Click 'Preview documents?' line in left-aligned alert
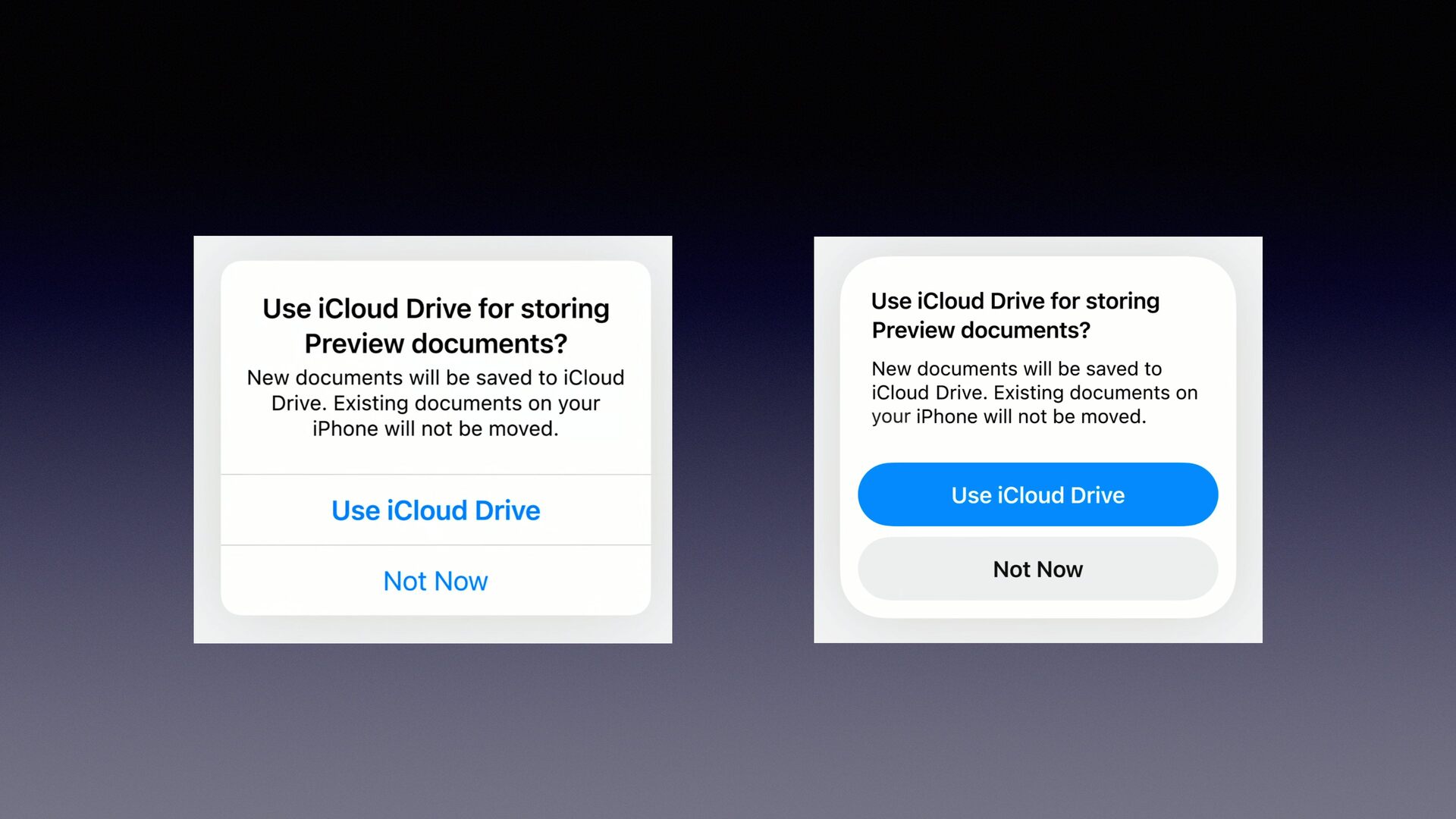 981,331
